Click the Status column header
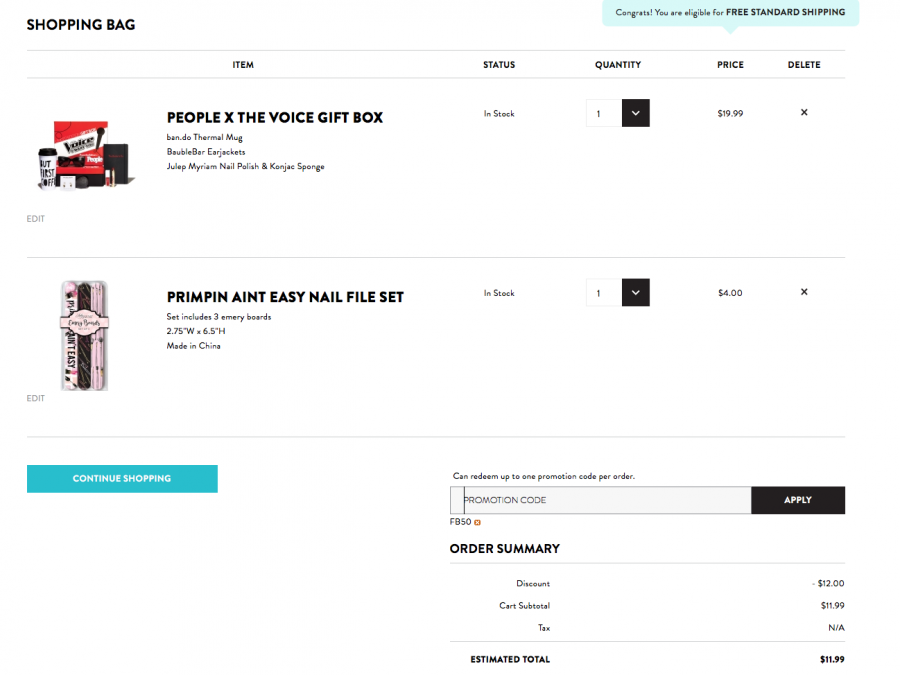Screen dimensions: 900x675 499,65
